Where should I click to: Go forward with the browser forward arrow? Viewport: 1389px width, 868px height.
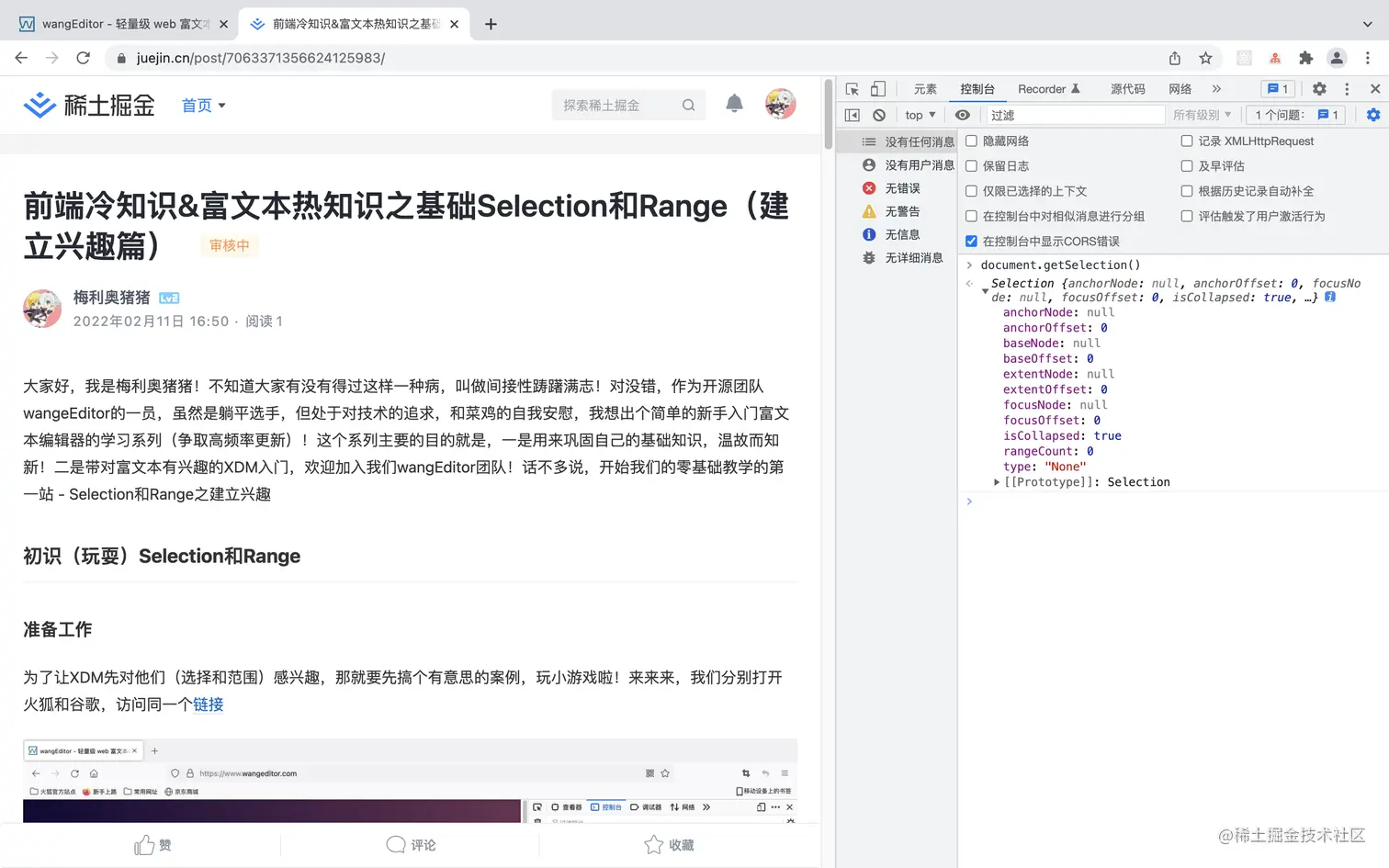click(52, 58)
